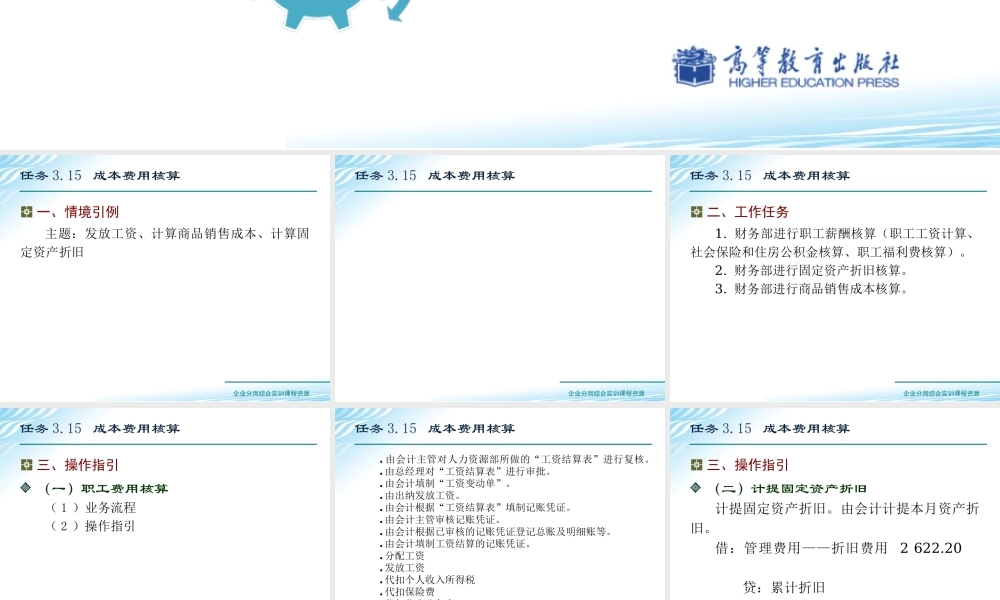Click the green square icon beside 二、工作任务
1000x600 pixels.
694,211
